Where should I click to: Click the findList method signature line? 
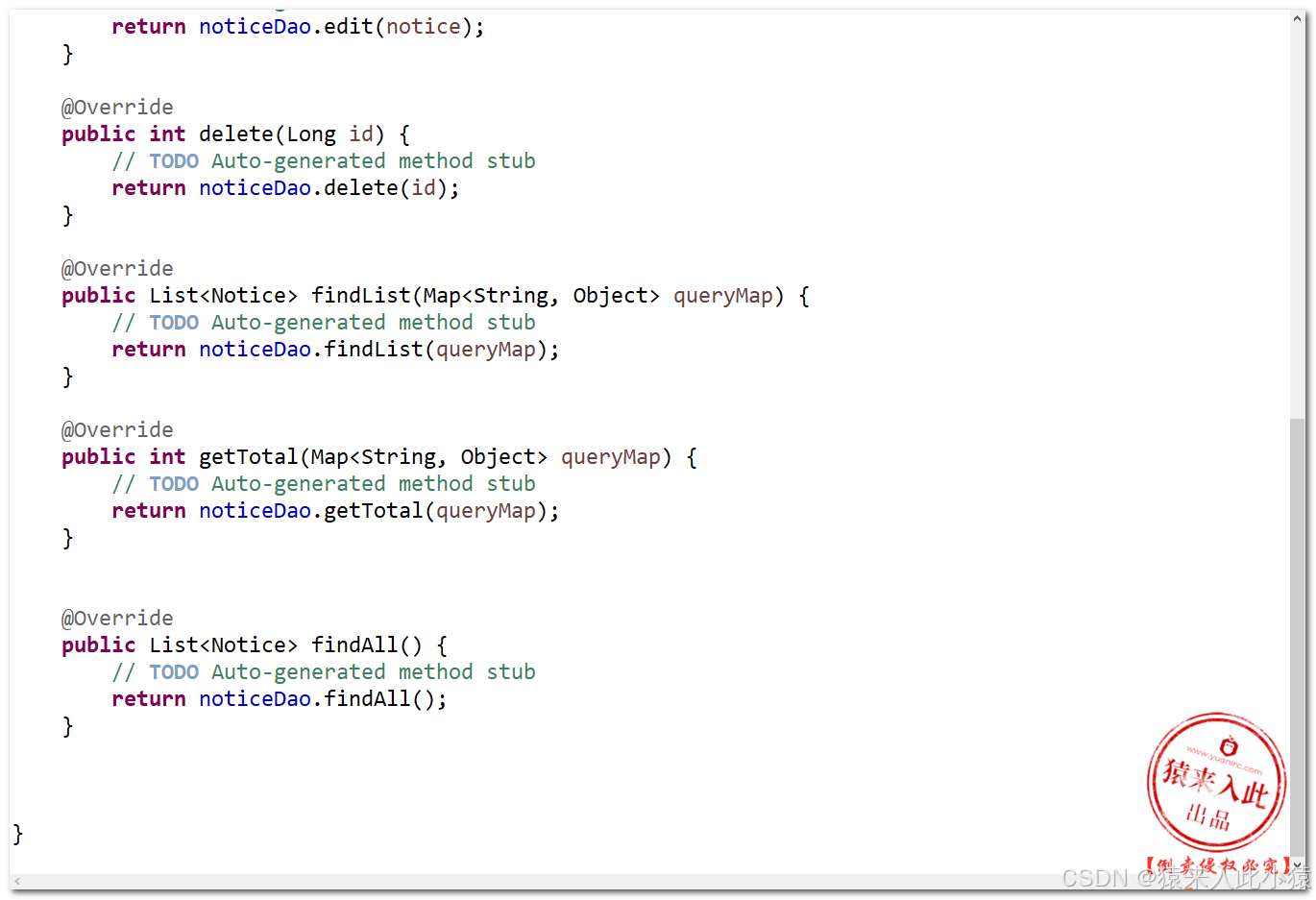coord(435,296)
